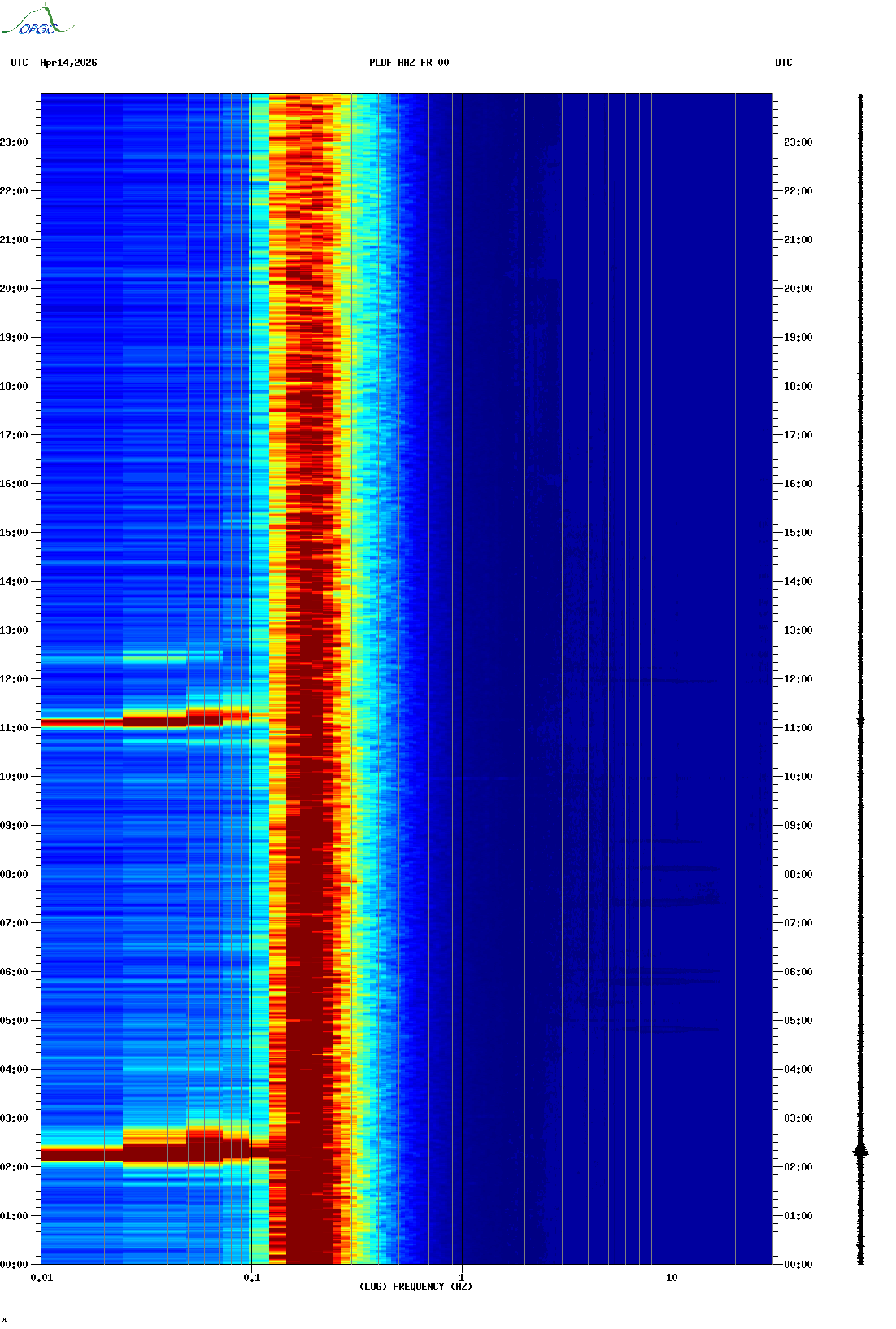The height and width of the screenshot is (1329, 896).
Task: Click the 10 Hz frequency axis label
Action: 672,1278
